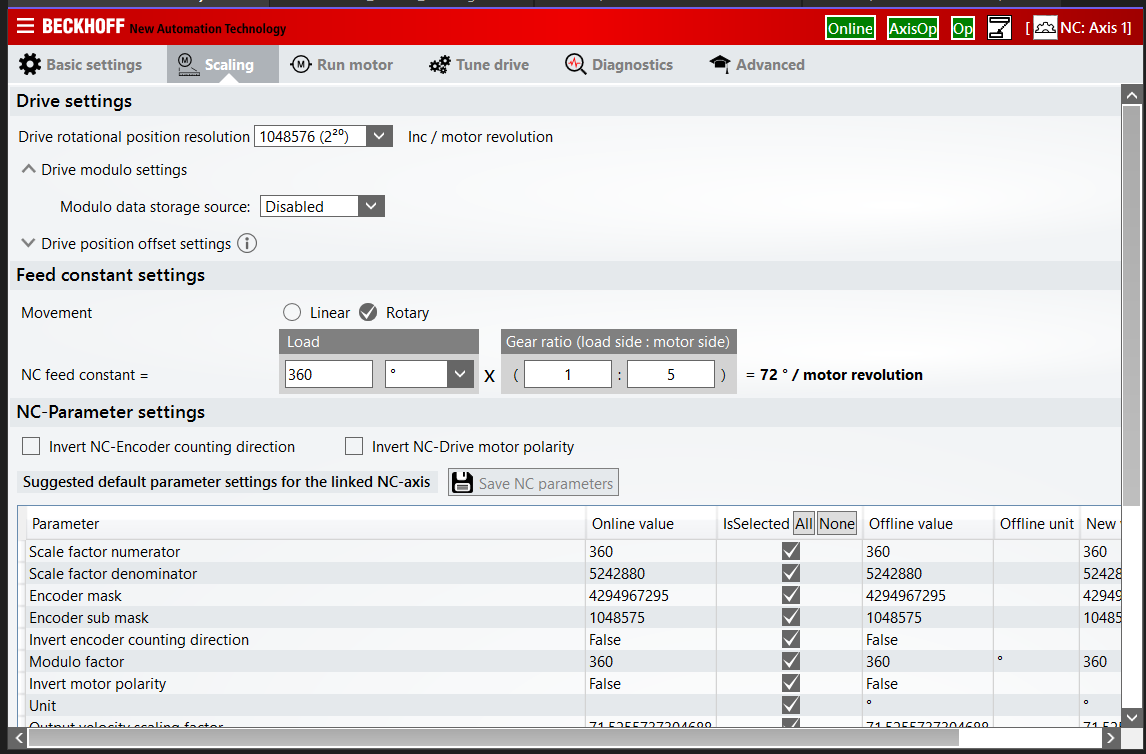Click the Basic settings gear icon

pos(30,64)
